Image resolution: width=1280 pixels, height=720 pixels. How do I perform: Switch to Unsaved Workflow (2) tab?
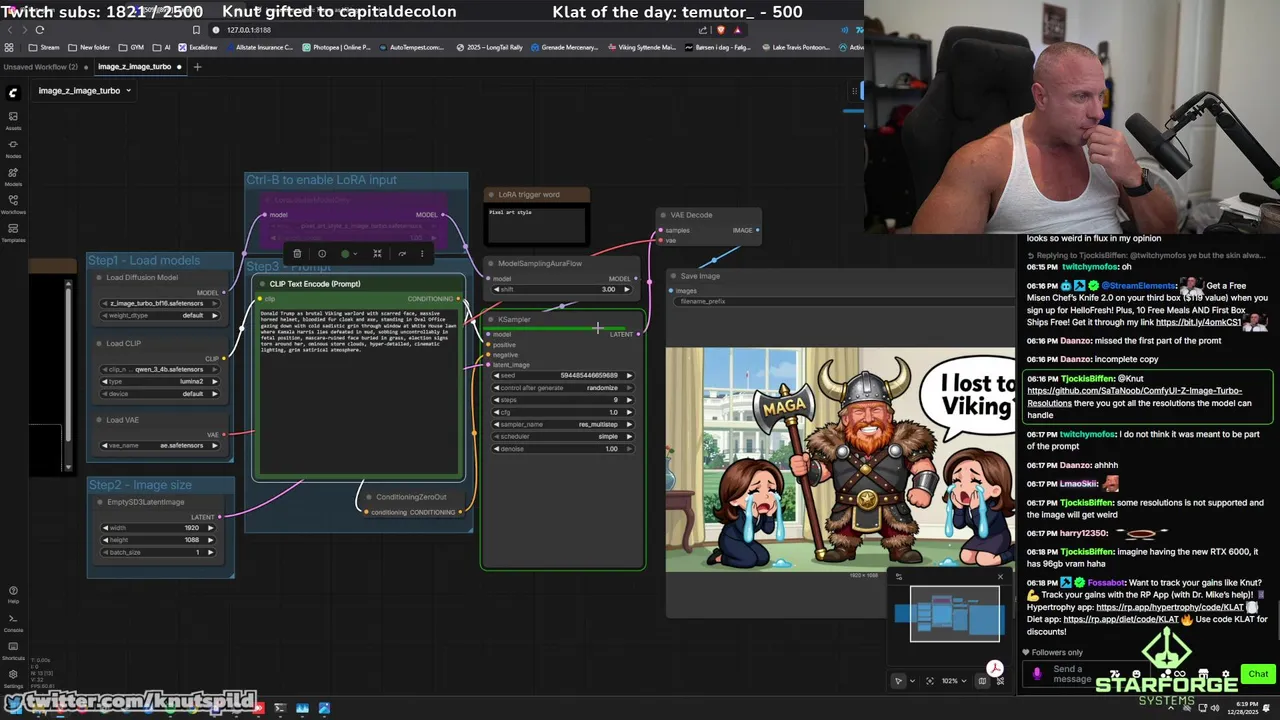coord(40,67)
